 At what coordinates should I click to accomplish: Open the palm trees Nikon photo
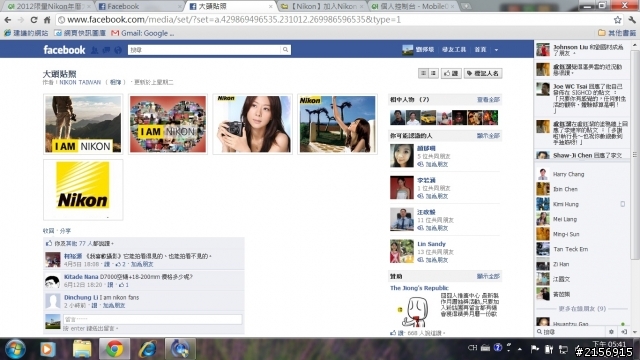click(337, 124)
